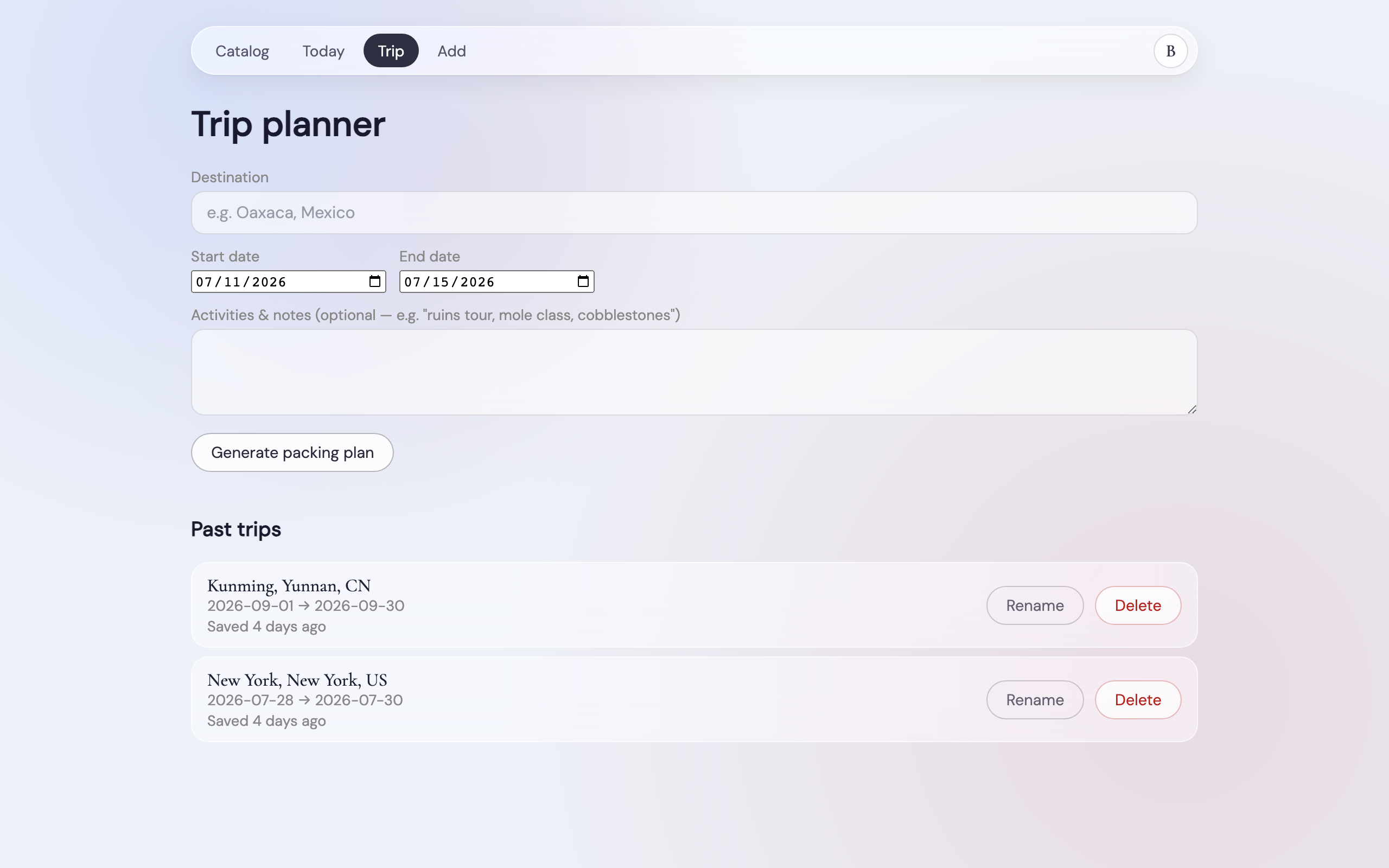Click the Destination label

tap(230, 177)
